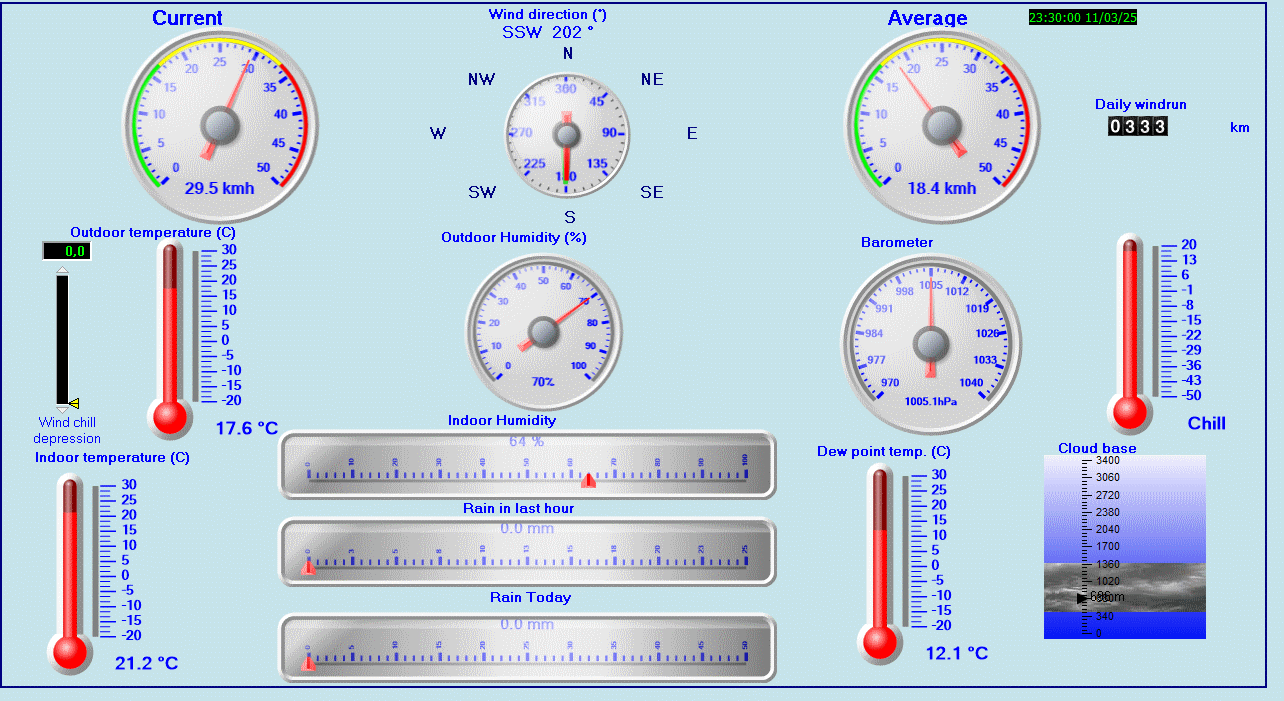Image resolution: width=1284 pixels, height=701 pixels.
Task: Click the yellow wind chill slider marker
Action: [74, 403]
